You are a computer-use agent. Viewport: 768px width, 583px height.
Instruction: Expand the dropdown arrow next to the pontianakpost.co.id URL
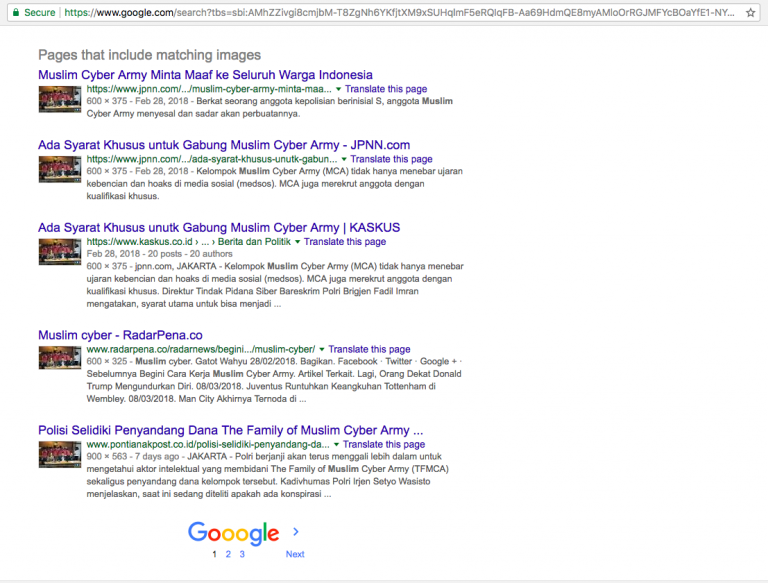[x=336, y=445]
